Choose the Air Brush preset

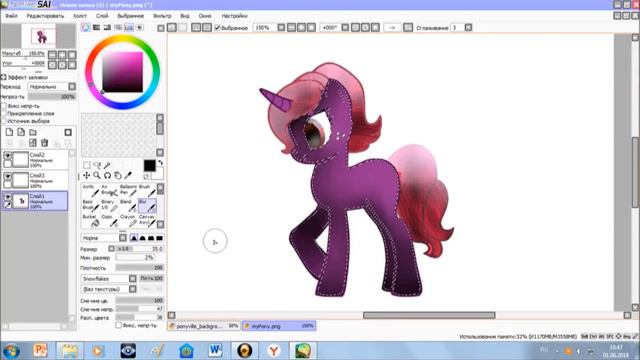[x=109, y=191]
